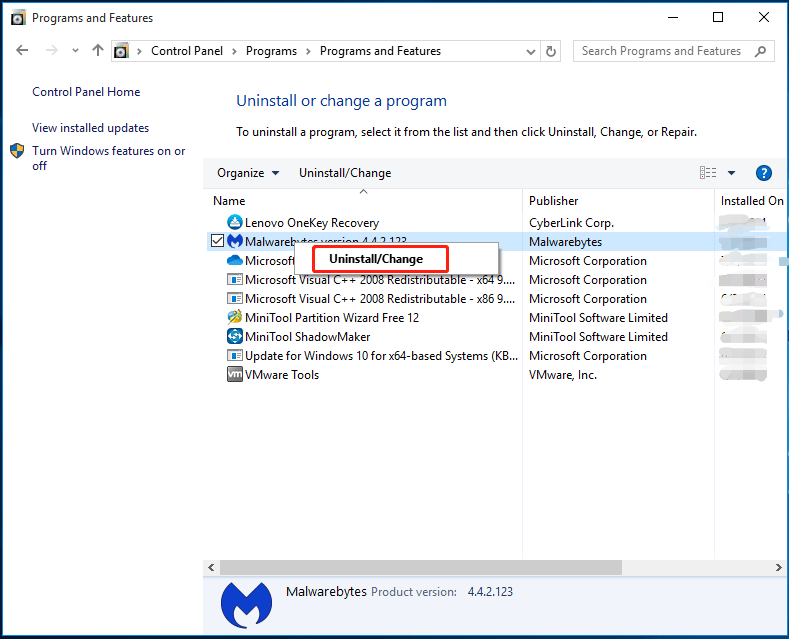This screenshot has width=789, height=639.
Task: Click the shield icon beside Windows features
Action: coord(17,150)
